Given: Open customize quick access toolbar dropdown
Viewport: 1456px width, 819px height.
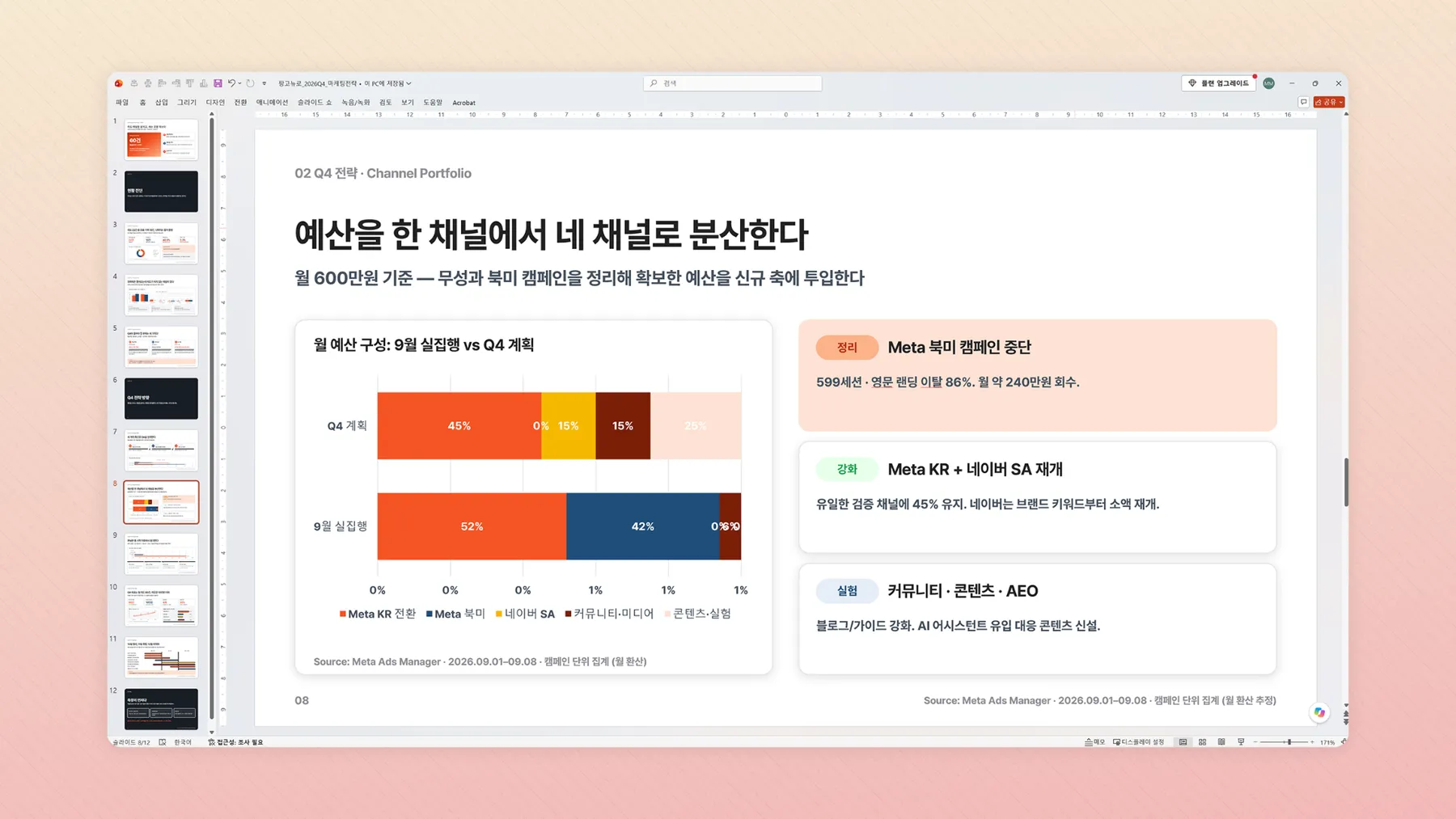Looking at the screenshot, I should pyautogui.click(x=264, y=83).
